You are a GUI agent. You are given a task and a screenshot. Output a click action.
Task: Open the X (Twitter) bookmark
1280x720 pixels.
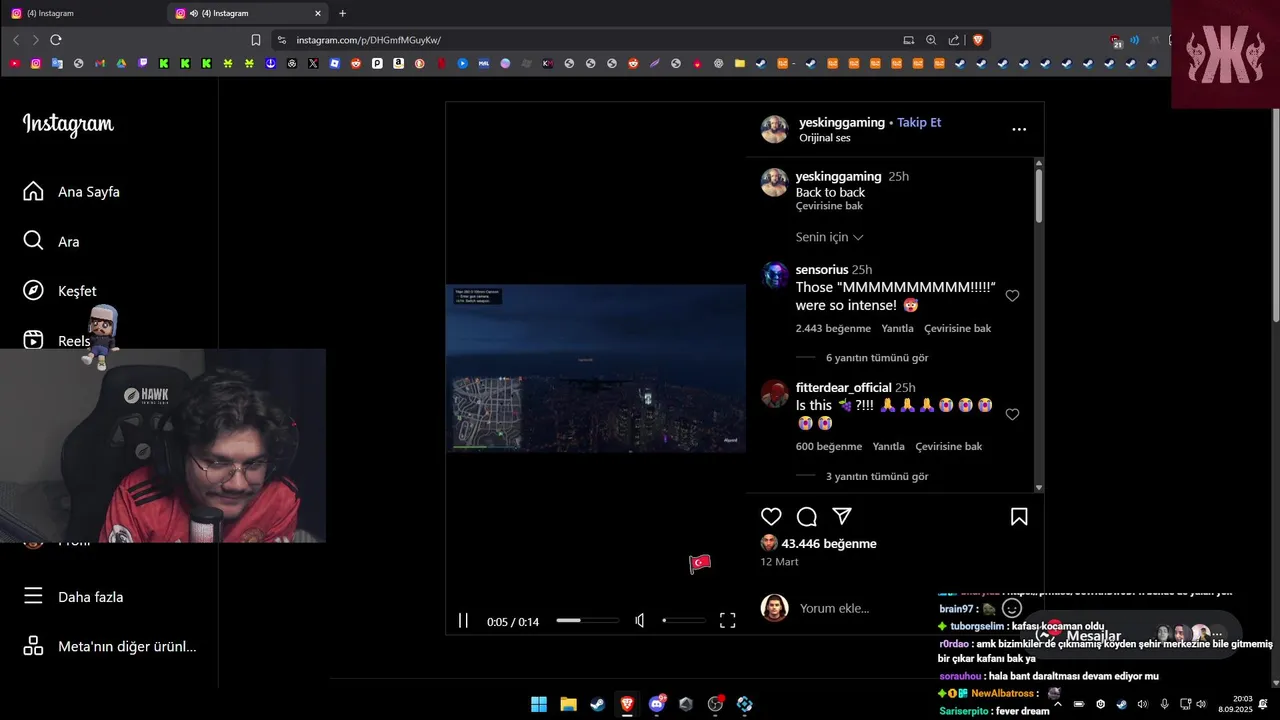click(x=313, y=63)
